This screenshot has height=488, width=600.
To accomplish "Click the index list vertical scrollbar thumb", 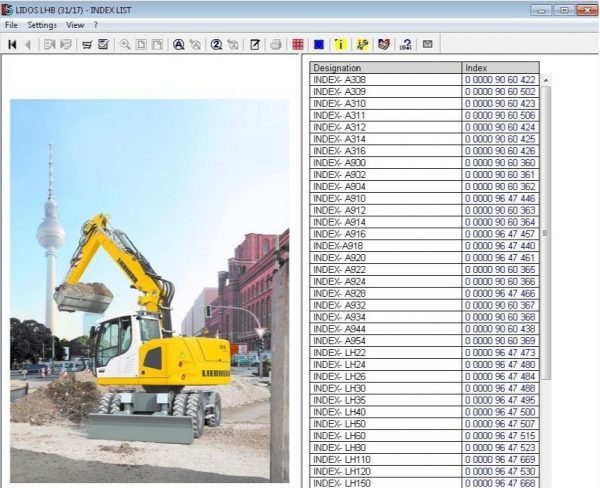I will pyautogui.click(x=546, y=233).
